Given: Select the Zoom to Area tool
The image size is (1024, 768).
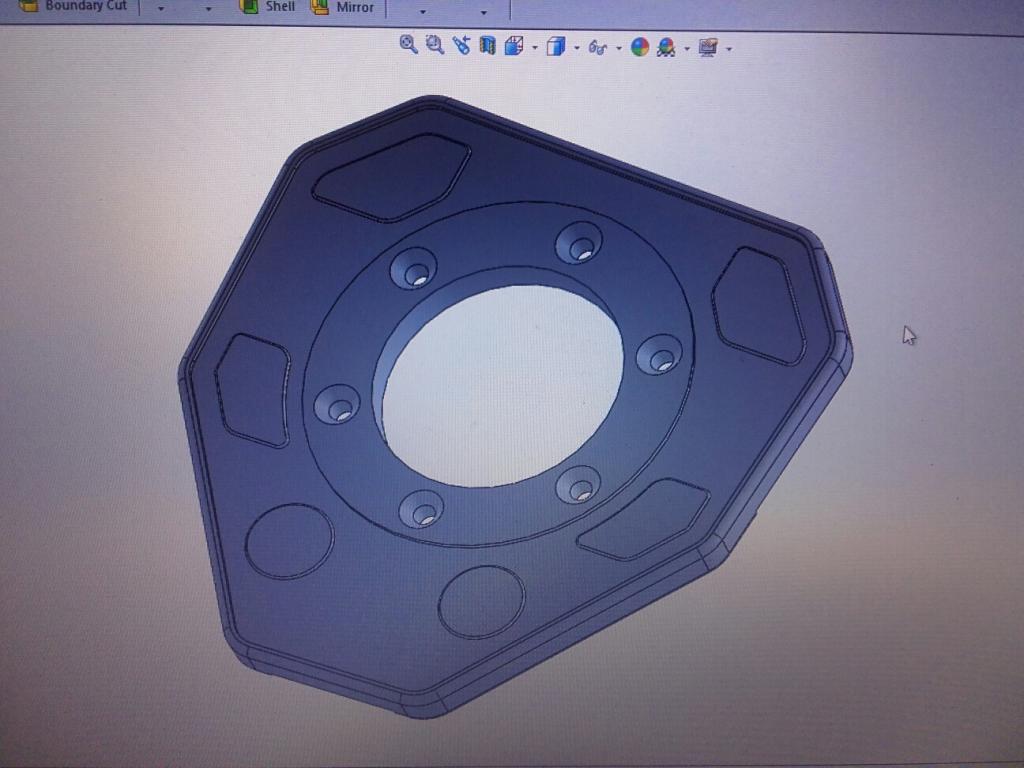Looking at the screenshot, I should tap(435, 45).
